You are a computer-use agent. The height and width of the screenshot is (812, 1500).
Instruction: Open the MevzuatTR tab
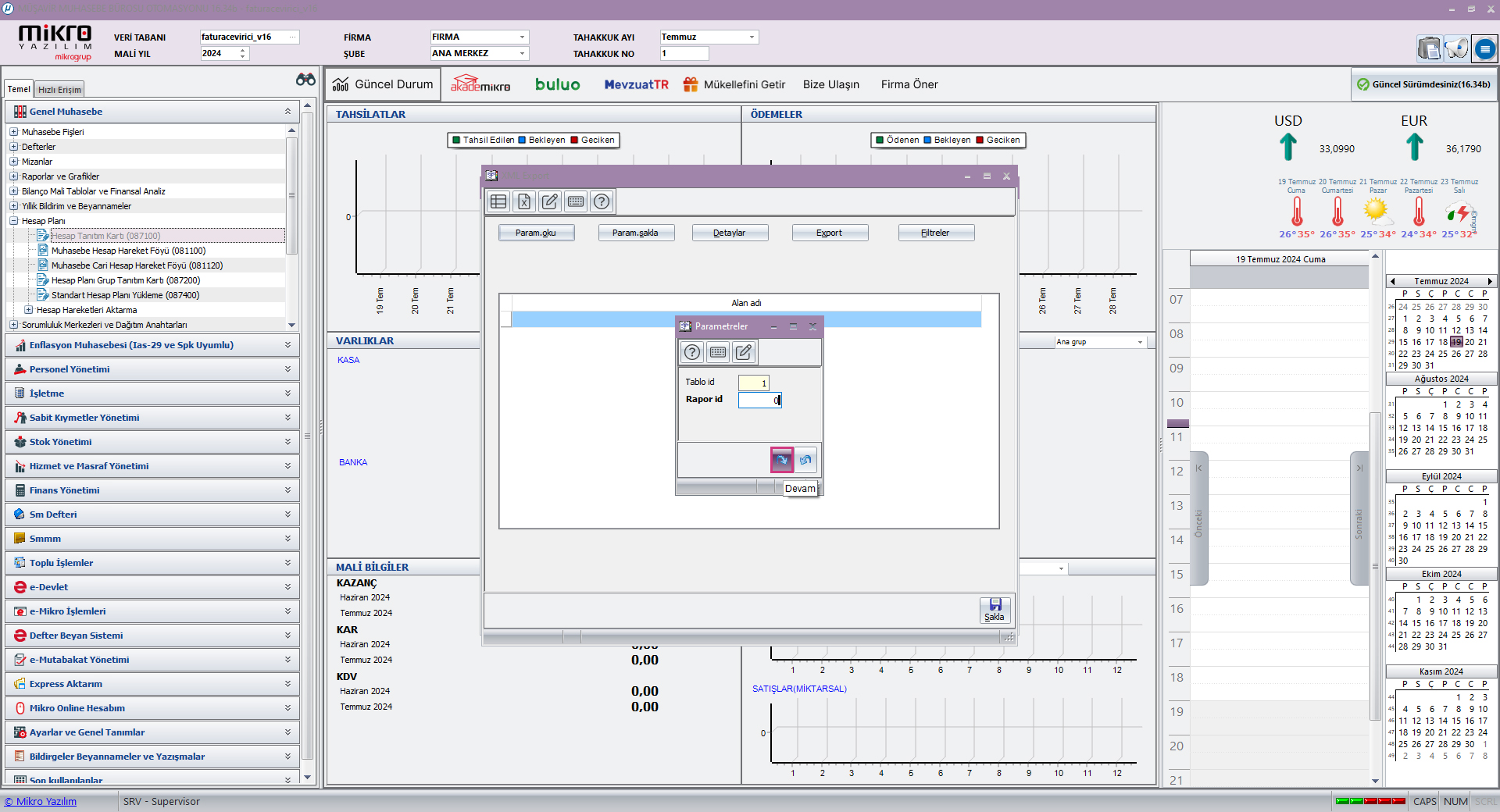pos(636,84)
